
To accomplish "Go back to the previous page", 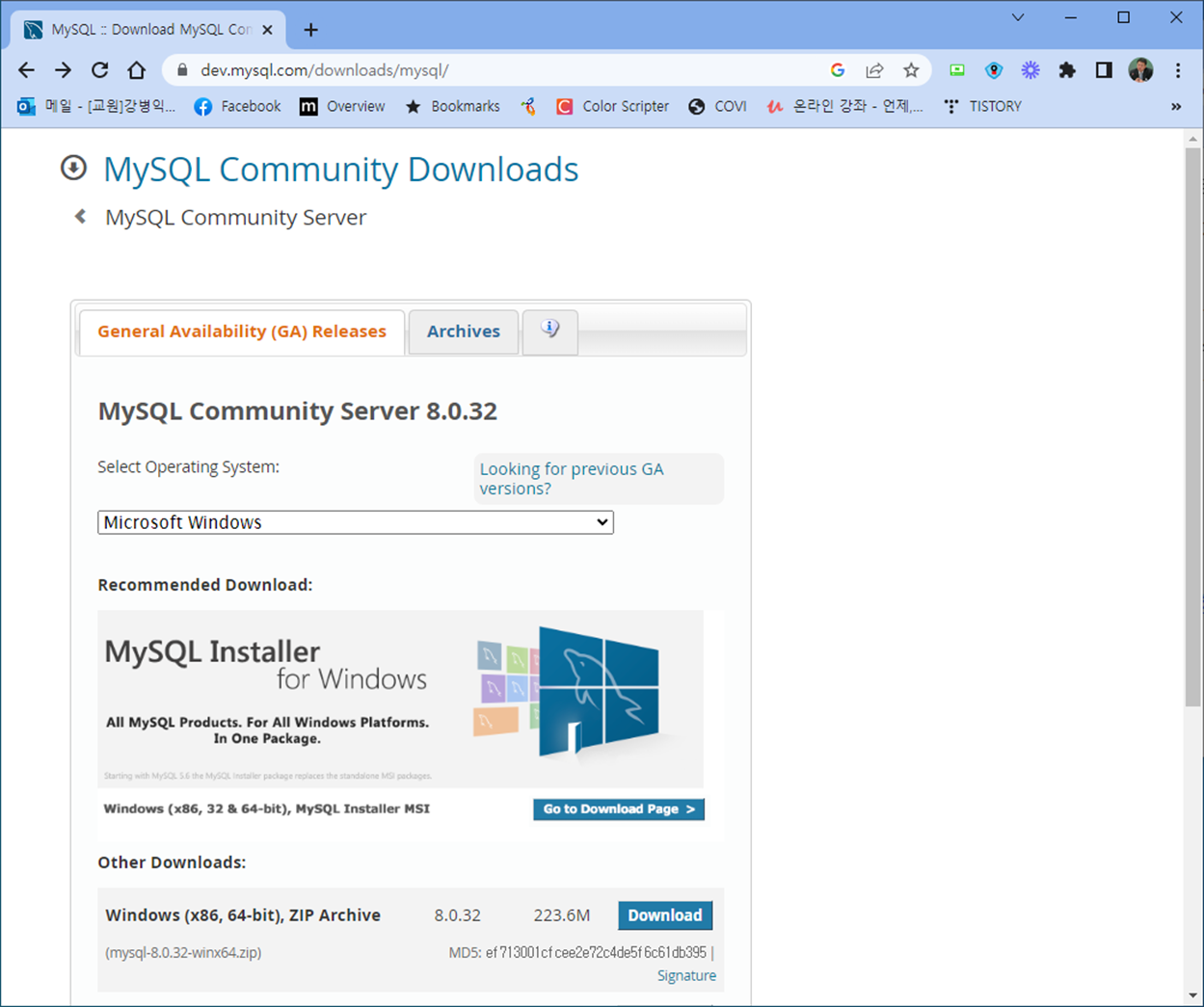I will click(26, 70).
